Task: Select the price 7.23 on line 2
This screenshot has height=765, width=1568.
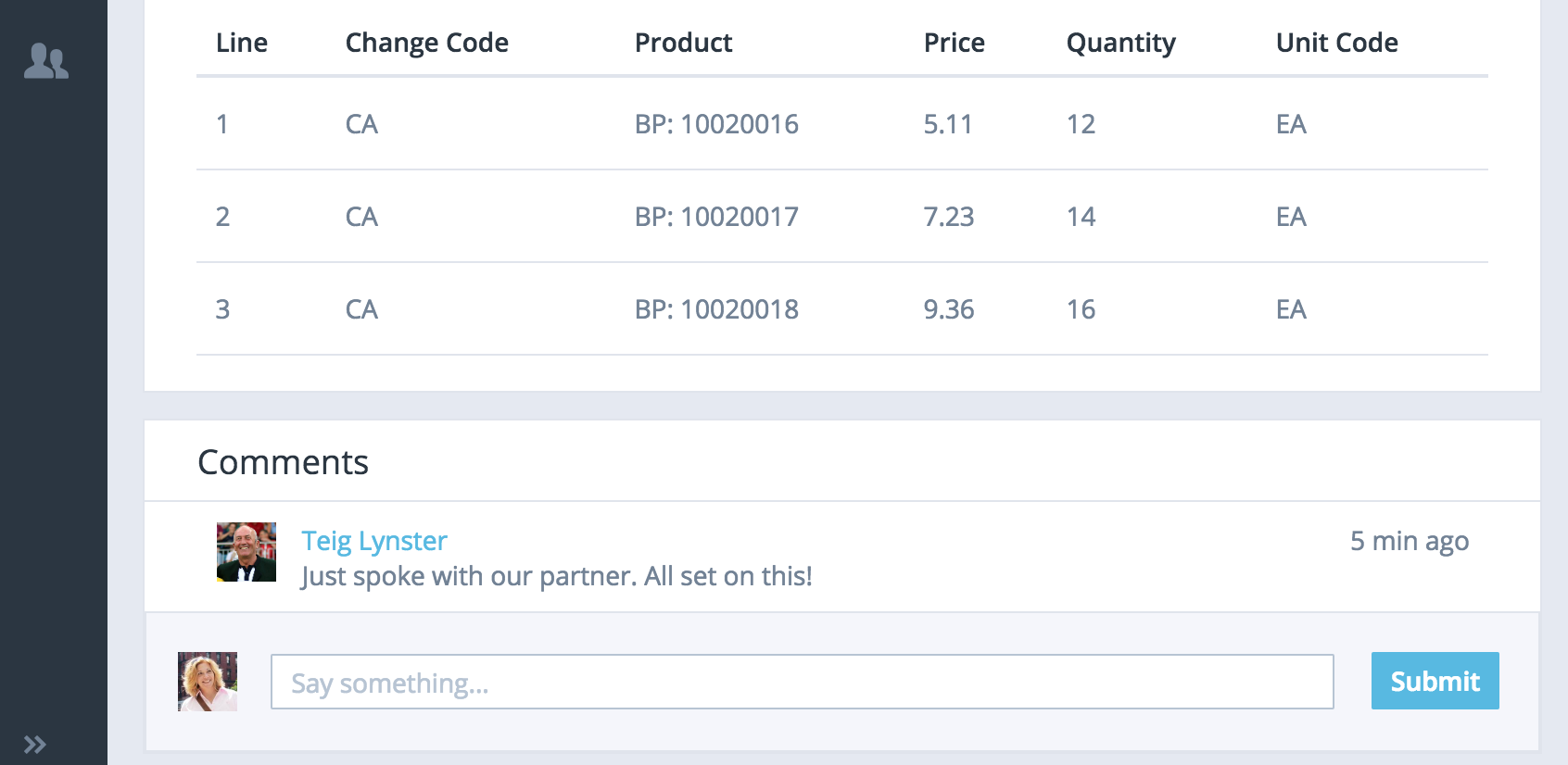Action: click(950, 216)
